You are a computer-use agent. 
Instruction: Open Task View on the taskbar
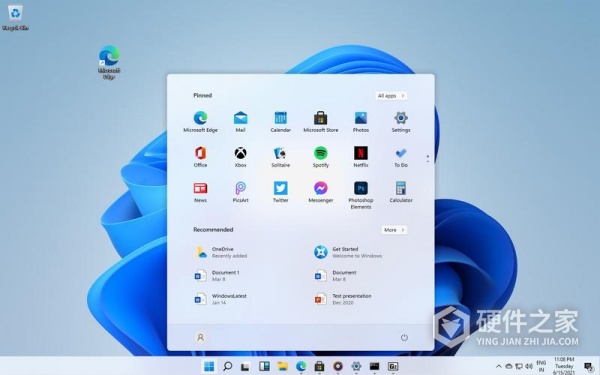click(245, 367)
